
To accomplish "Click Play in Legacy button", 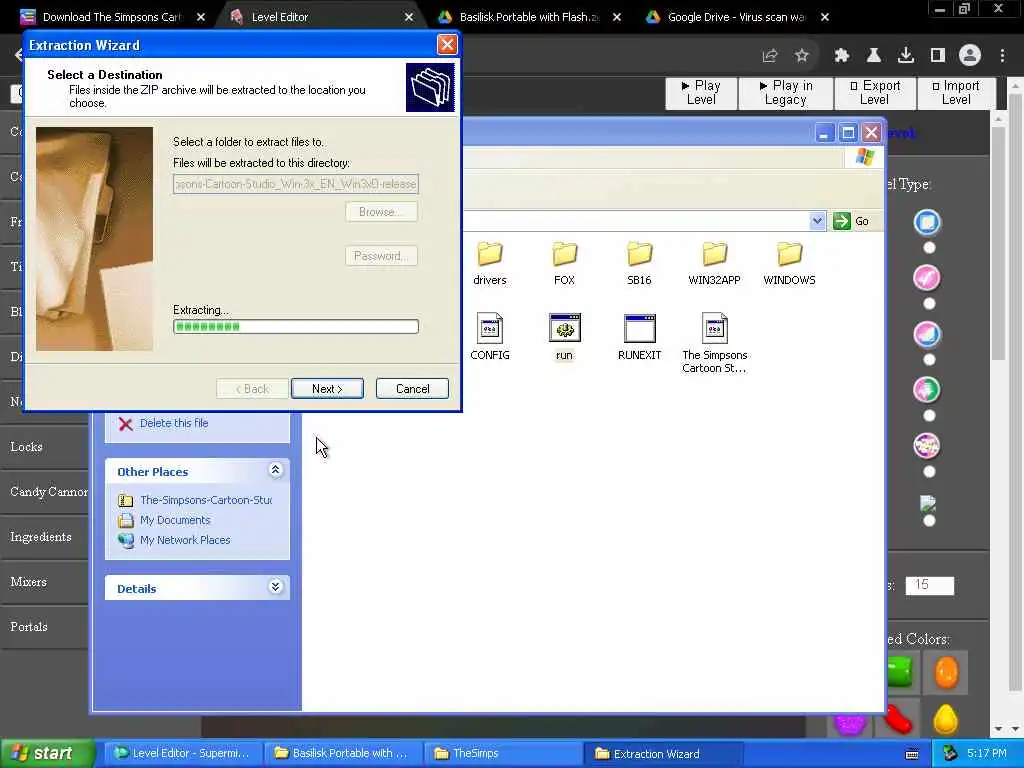I will [786, 93].
